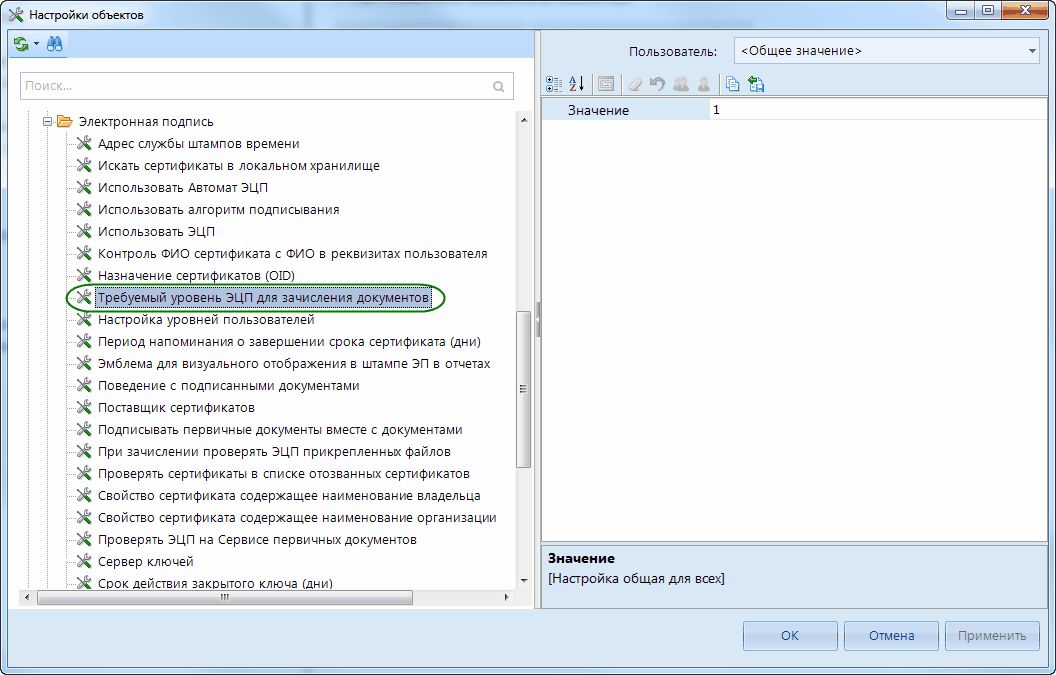Screen dimensions: 1056x675
Task: Click the property pages icon
Action: [x=605, y=84]
